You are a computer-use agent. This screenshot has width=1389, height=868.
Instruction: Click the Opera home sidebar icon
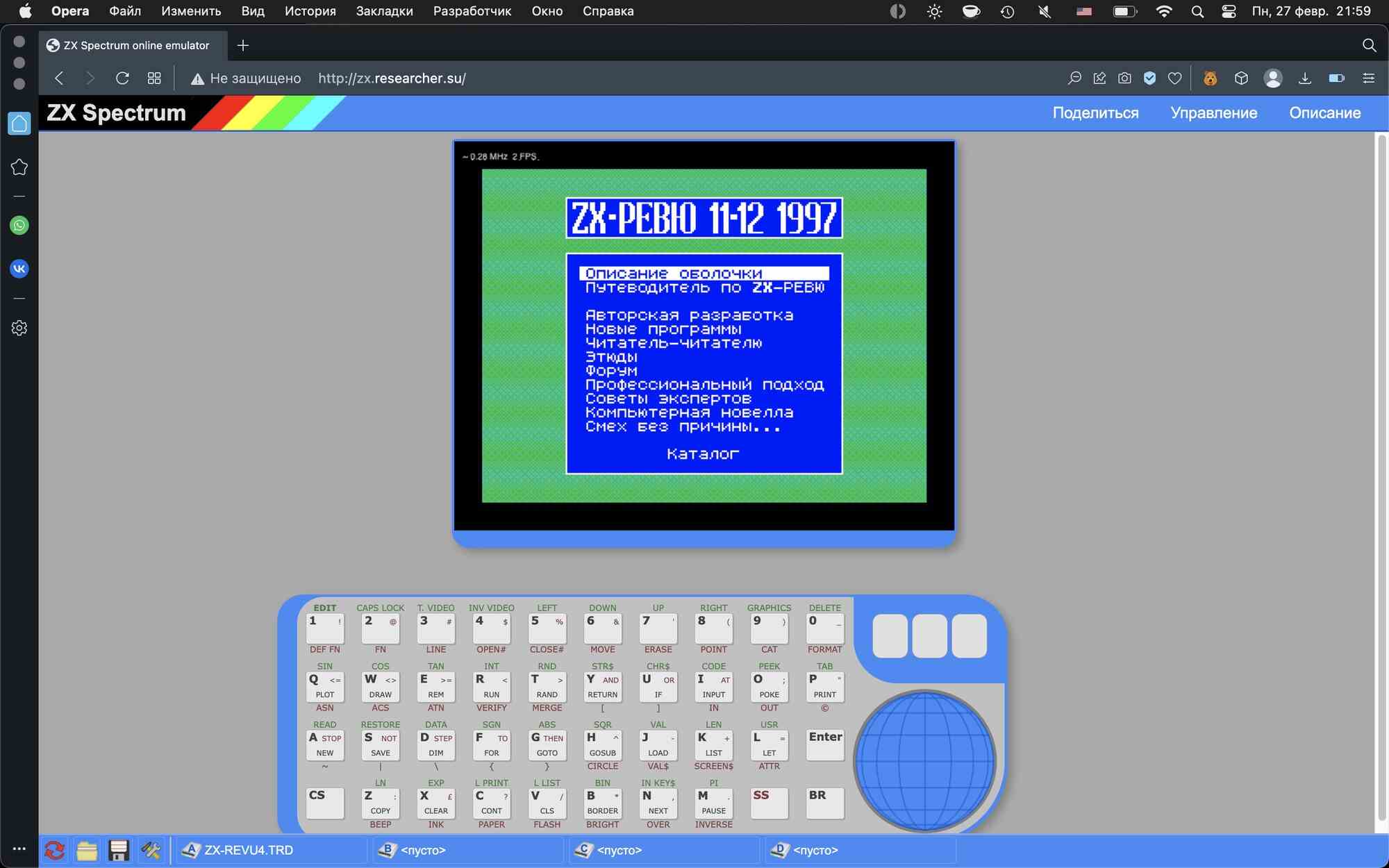point(19,124)
